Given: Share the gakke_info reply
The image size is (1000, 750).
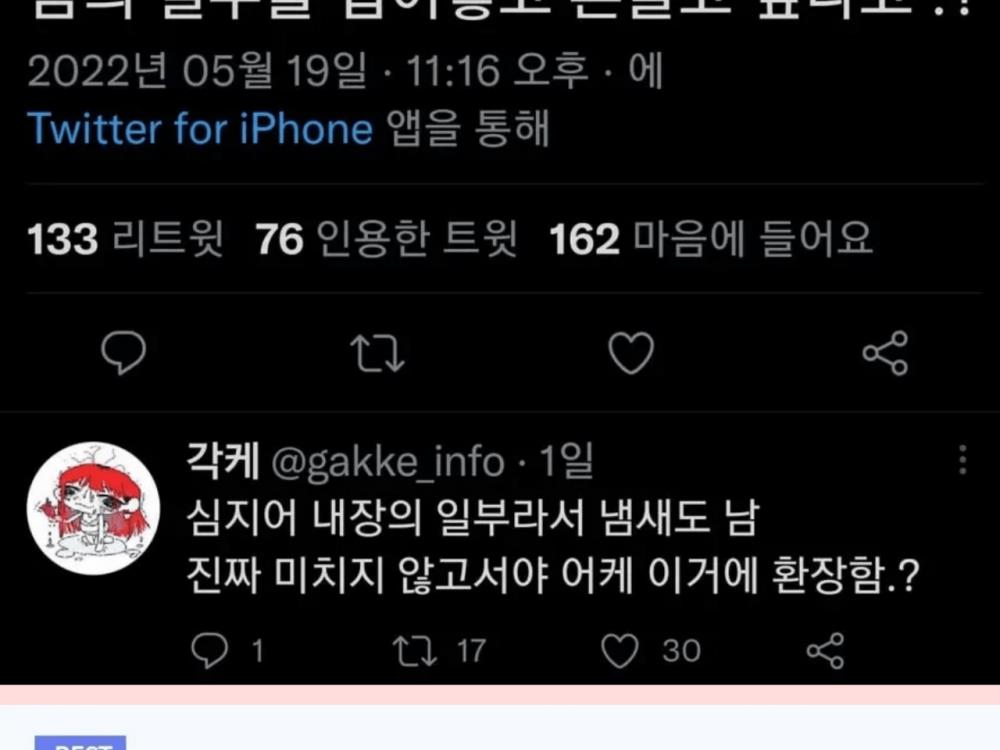Looking at the screenshot, I should coord(825,651).
